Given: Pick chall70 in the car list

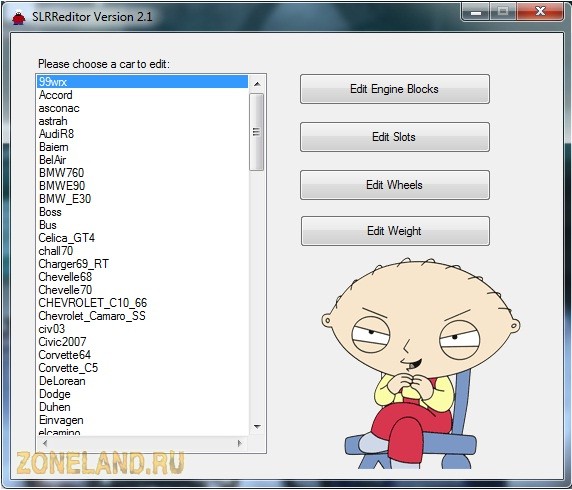Looking at the screenshot, I should (142, 251).
